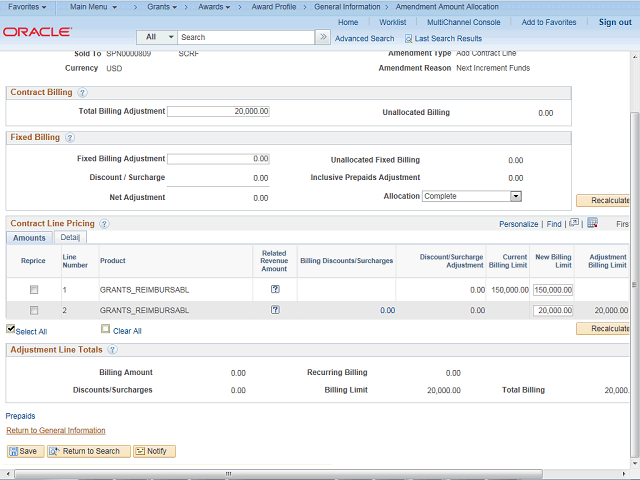Screen dimensions: 640x480
Task: Click the search go arrow button
Action: [322, 37]
